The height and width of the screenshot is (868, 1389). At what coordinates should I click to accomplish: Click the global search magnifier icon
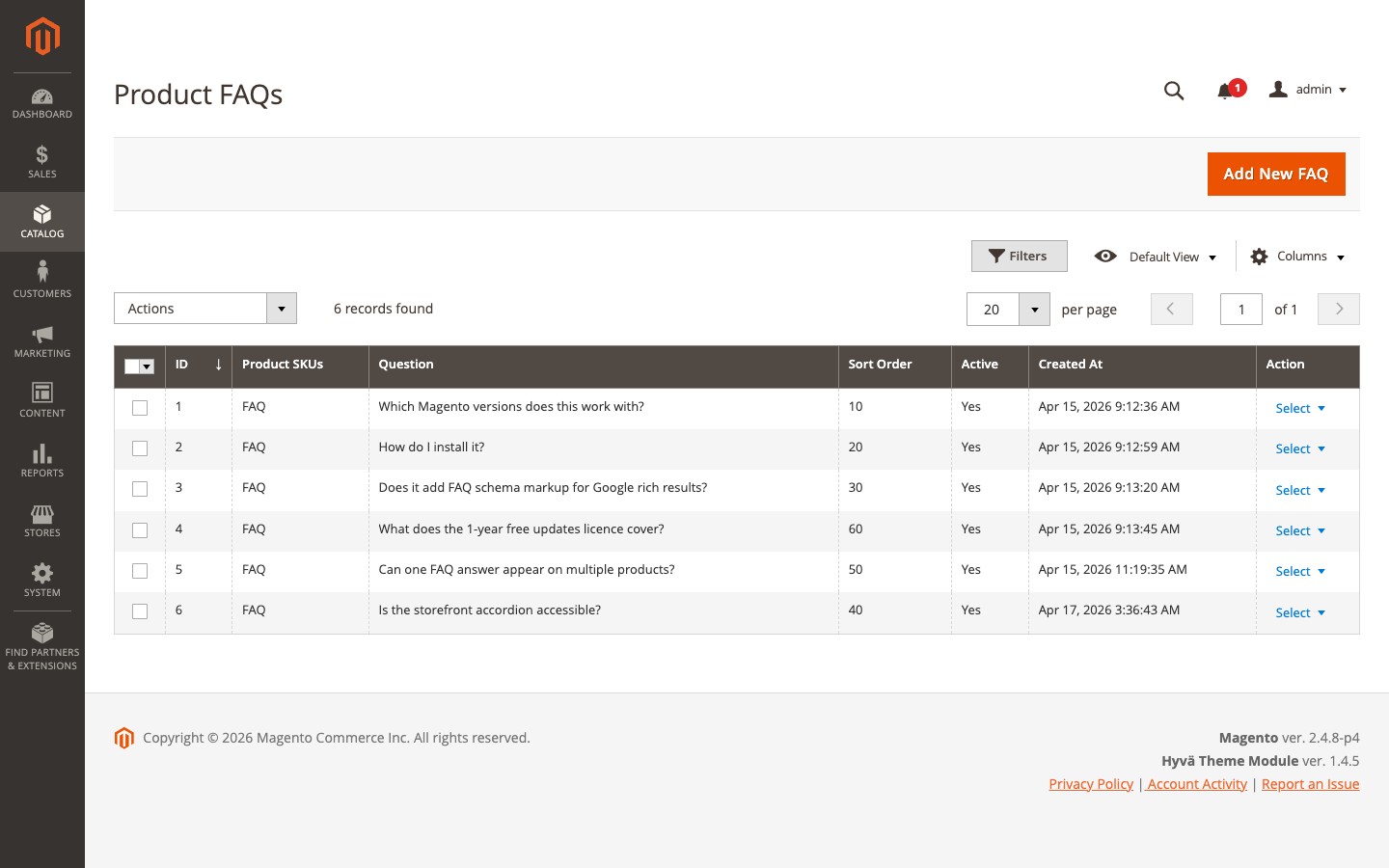point(1174,91)
